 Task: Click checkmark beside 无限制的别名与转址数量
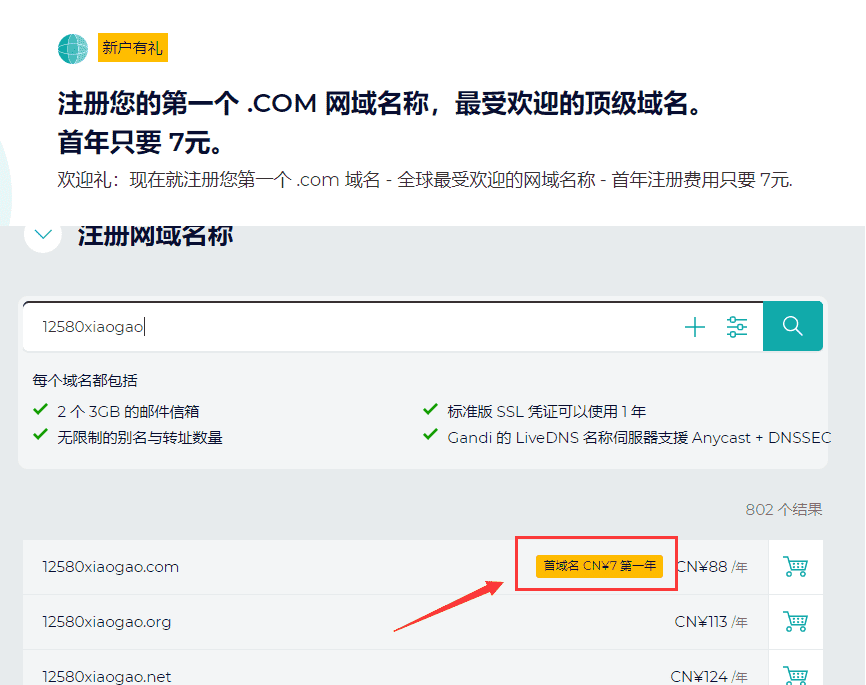point(40,434)
